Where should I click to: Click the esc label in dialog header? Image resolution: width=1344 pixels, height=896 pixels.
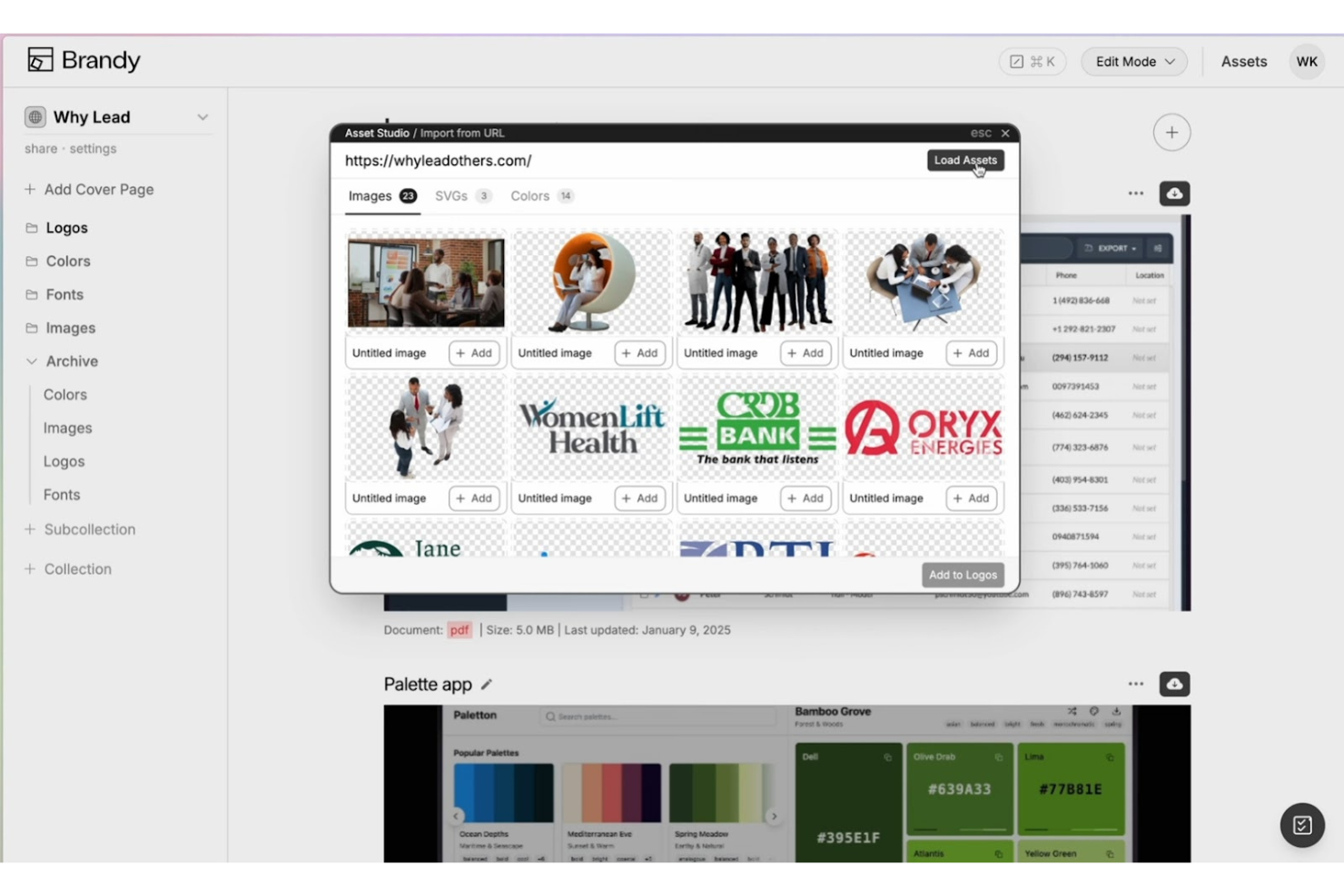(x=981, y=133)
